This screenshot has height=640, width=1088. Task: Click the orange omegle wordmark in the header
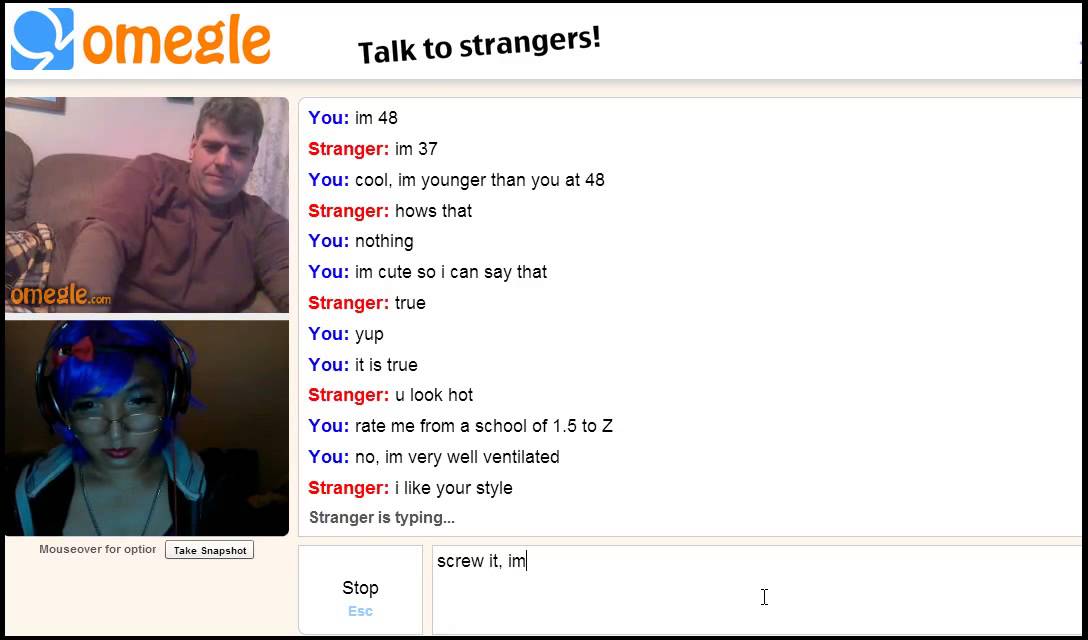pyautogui.click(x=176, y=40)
